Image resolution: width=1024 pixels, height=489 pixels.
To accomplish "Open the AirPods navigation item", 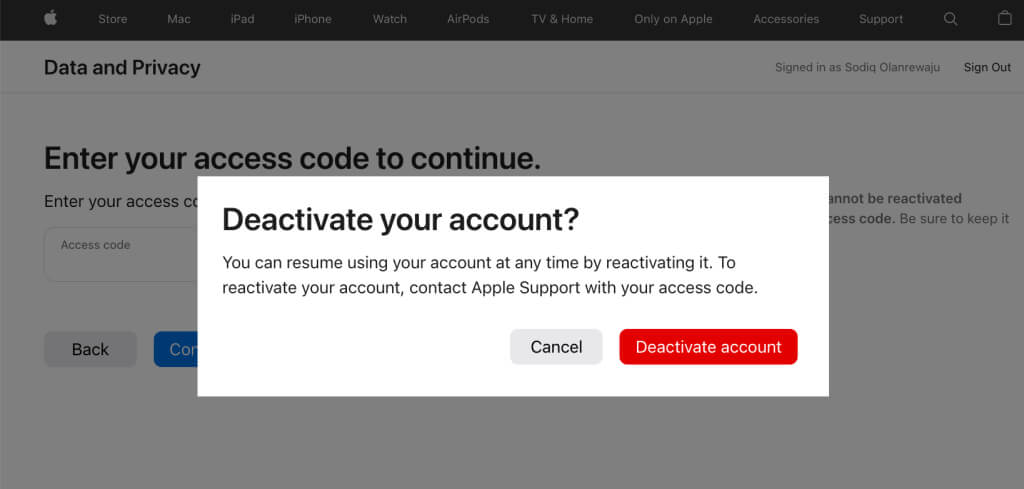I will (468, 19).
